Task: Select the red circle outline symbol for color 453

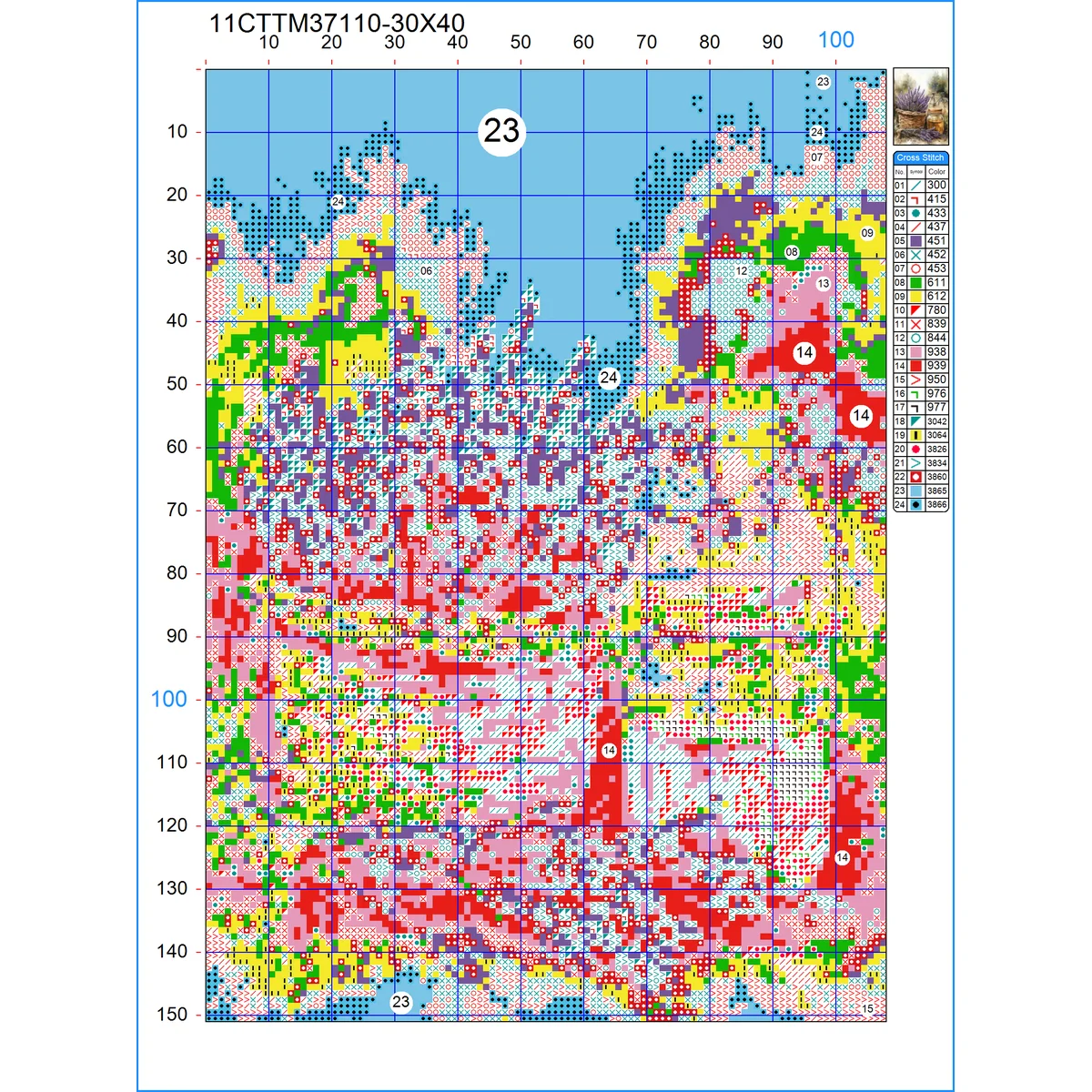Action: [915, 268]
